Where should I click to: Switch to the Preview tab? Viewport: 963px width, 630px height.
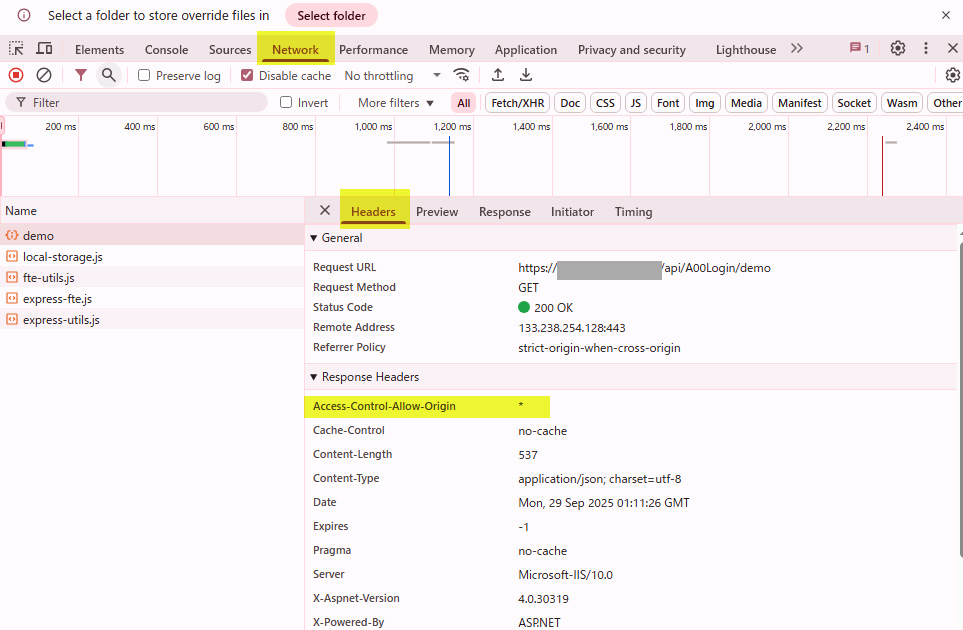coord(437,212)
